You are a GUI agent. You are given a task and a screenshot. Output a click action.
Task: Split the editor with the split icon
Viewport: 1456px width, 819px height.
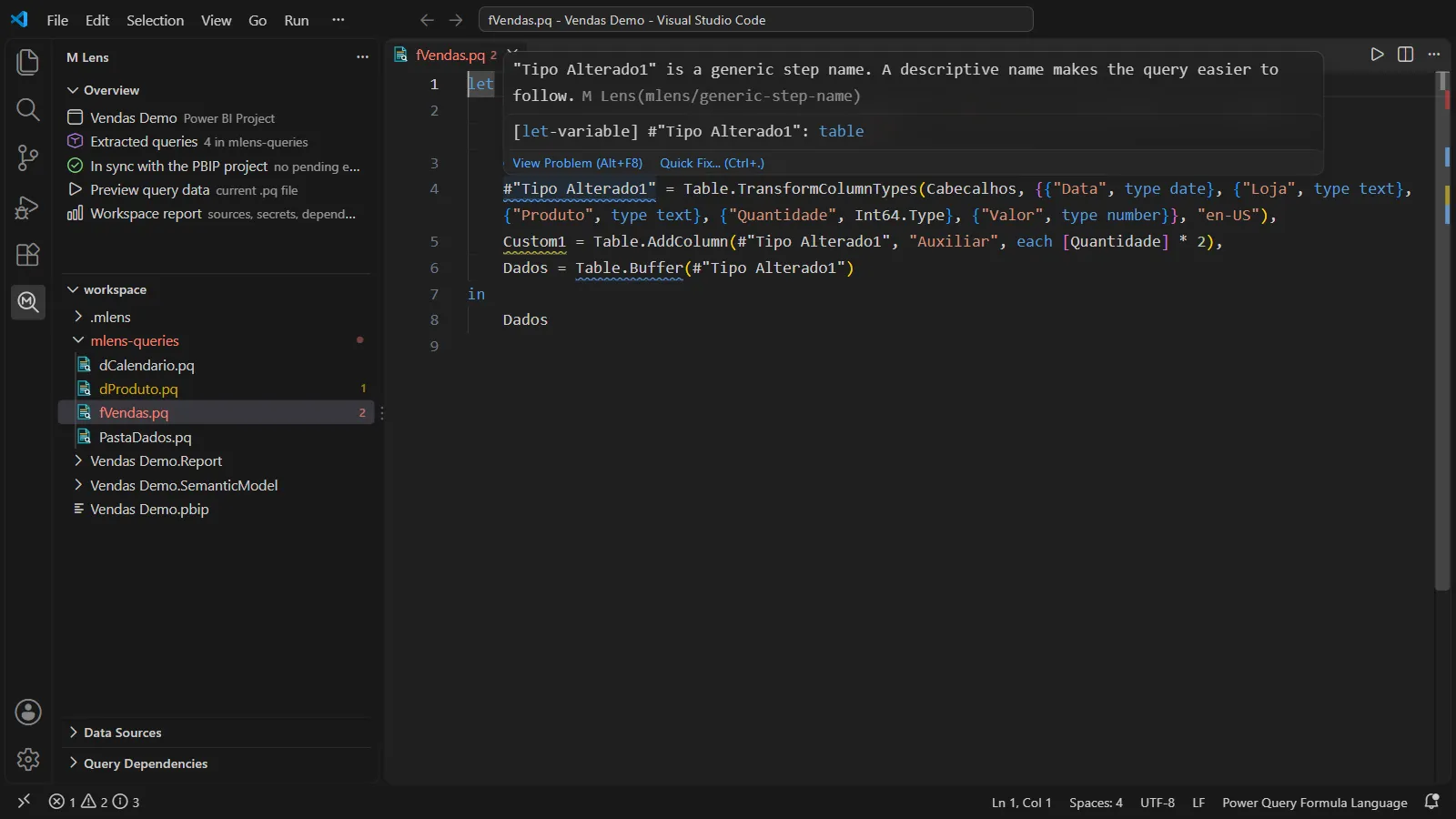tap(1405, 55)
